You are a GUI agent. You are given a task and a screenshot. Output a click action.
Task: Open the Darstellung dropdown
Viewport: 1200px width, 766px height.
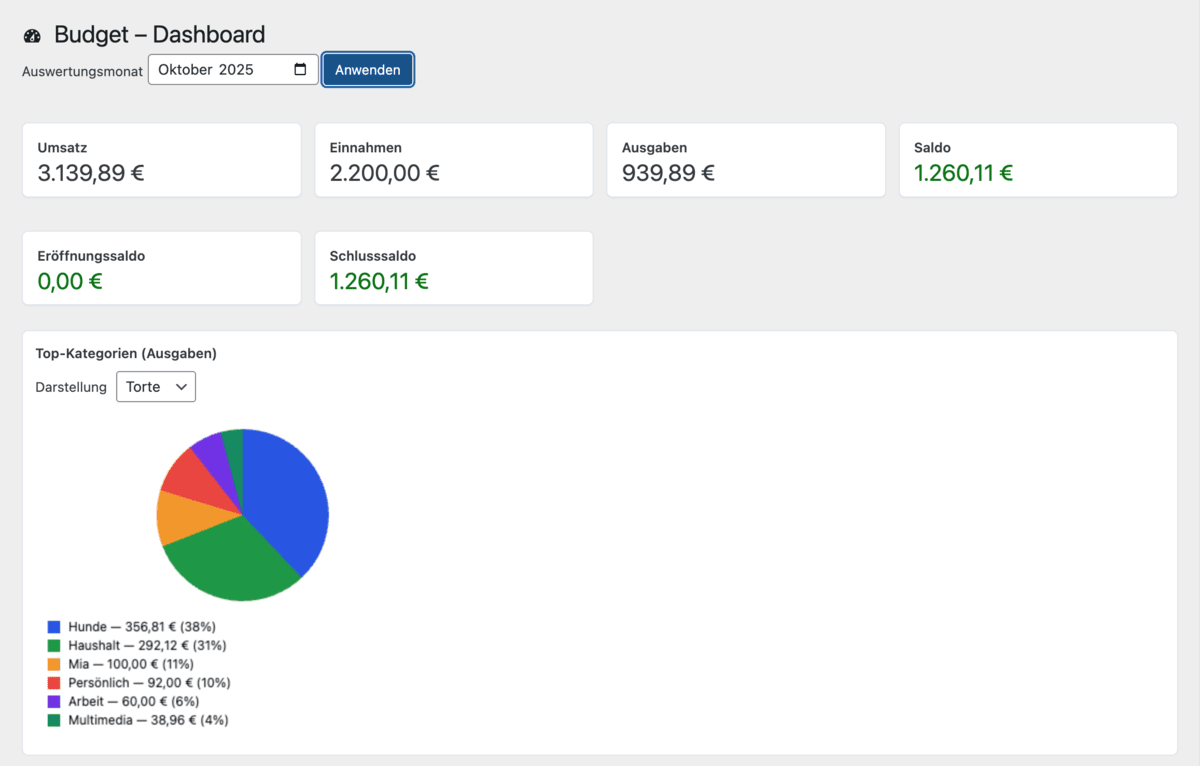(x=155, y=386)
